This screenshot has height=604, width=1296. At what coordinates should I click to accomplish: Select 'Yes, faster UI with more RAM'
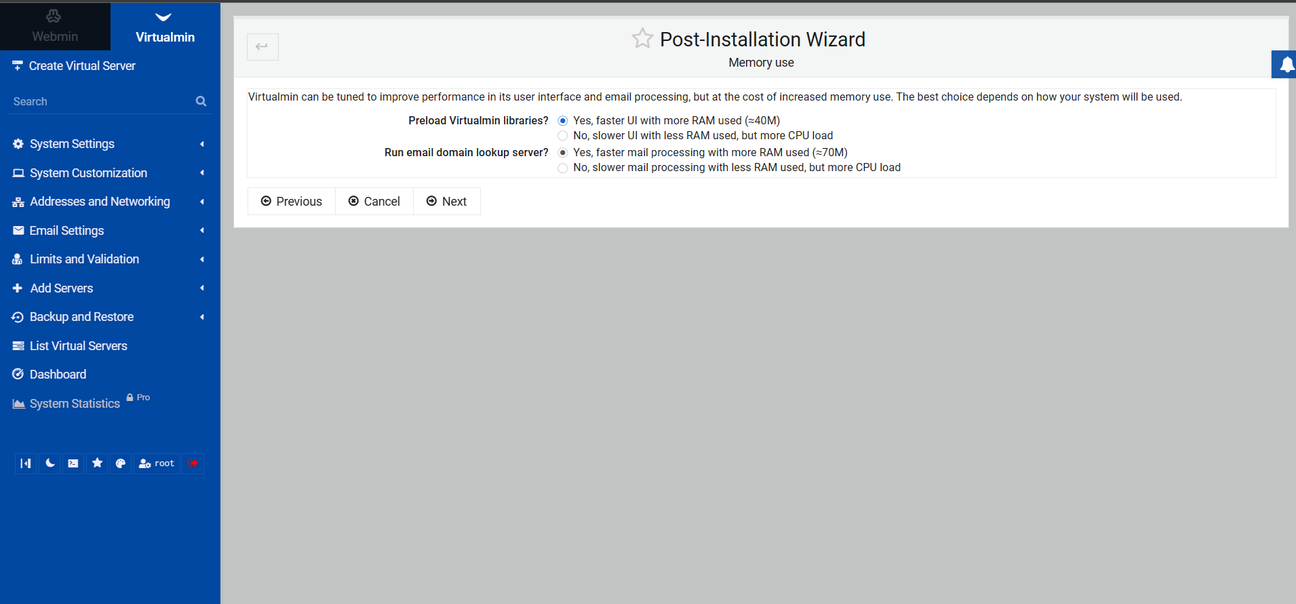click(563, 120)
